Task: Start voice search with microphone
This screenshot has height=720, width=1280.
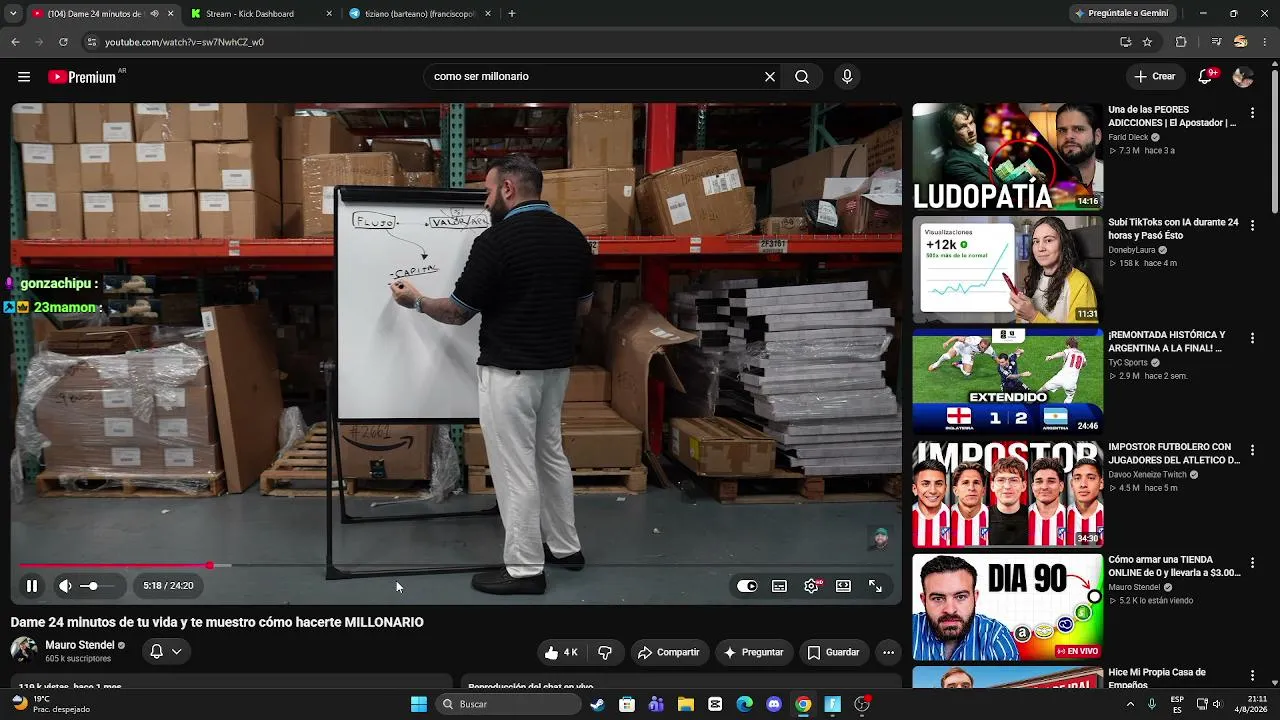Action: tap(847, 77)
